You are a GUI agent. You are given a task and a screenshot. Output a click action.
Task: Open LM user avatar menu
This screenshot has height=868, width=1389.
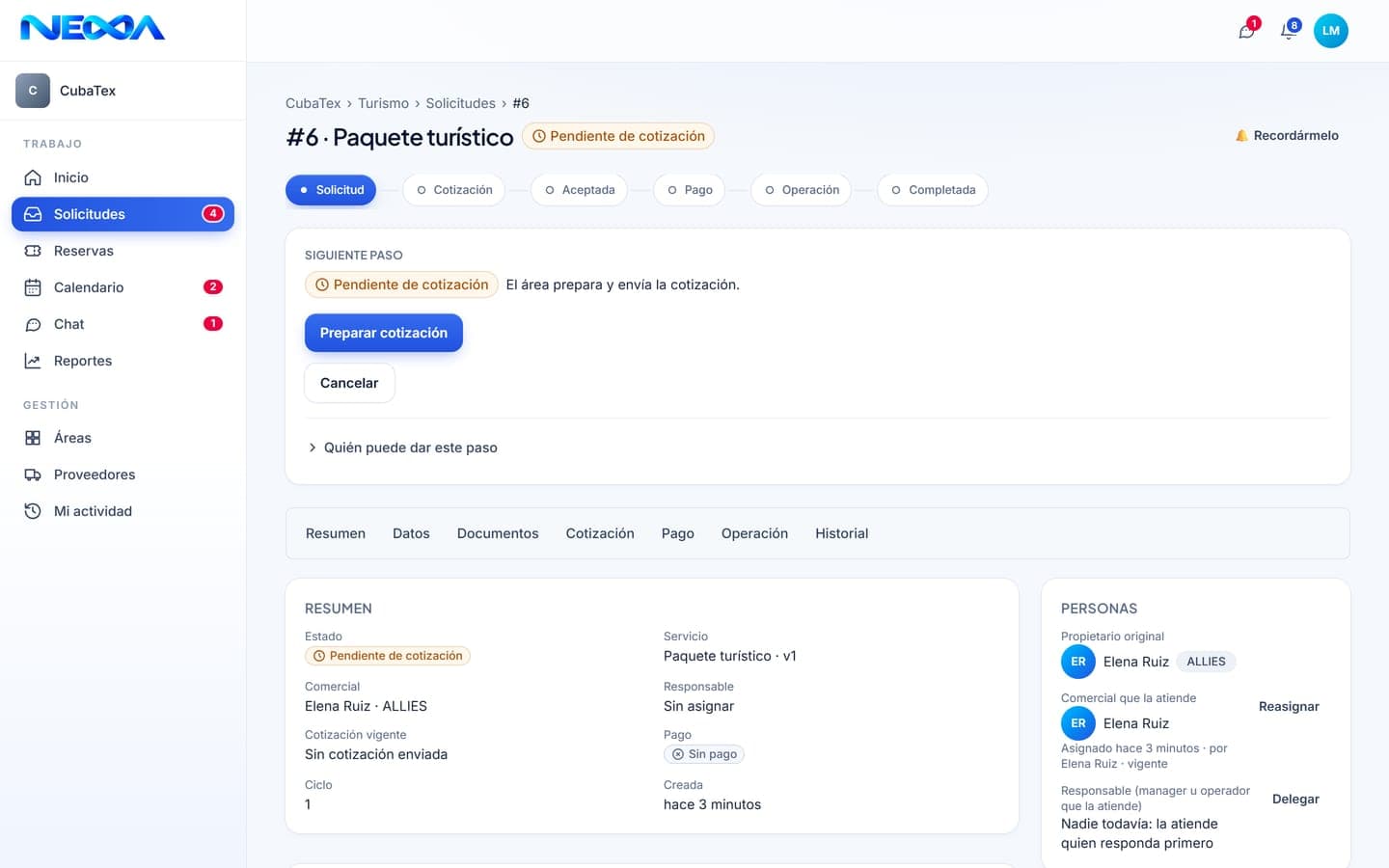coord(1331,31)
